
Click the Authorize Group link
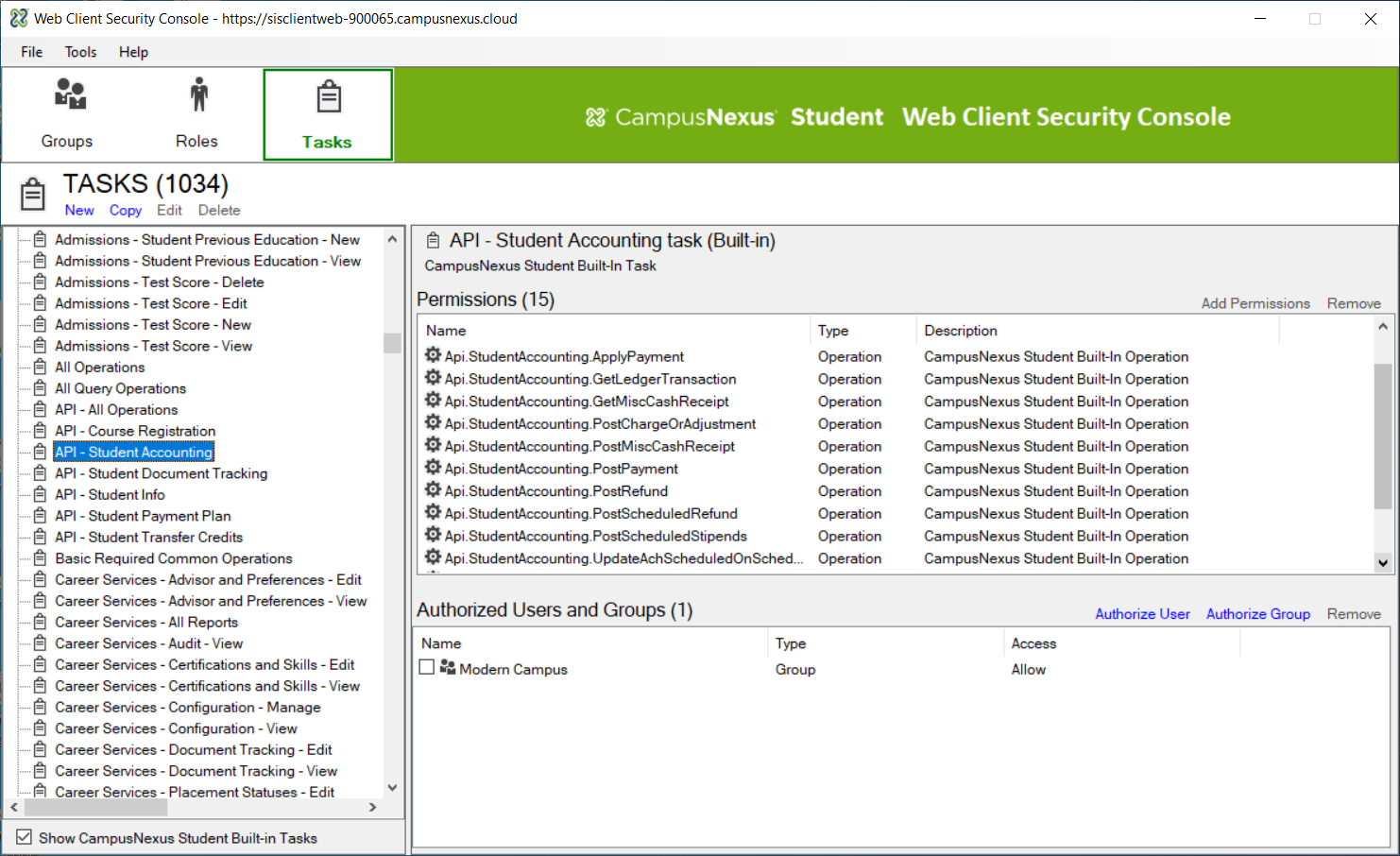(1258, 613)
